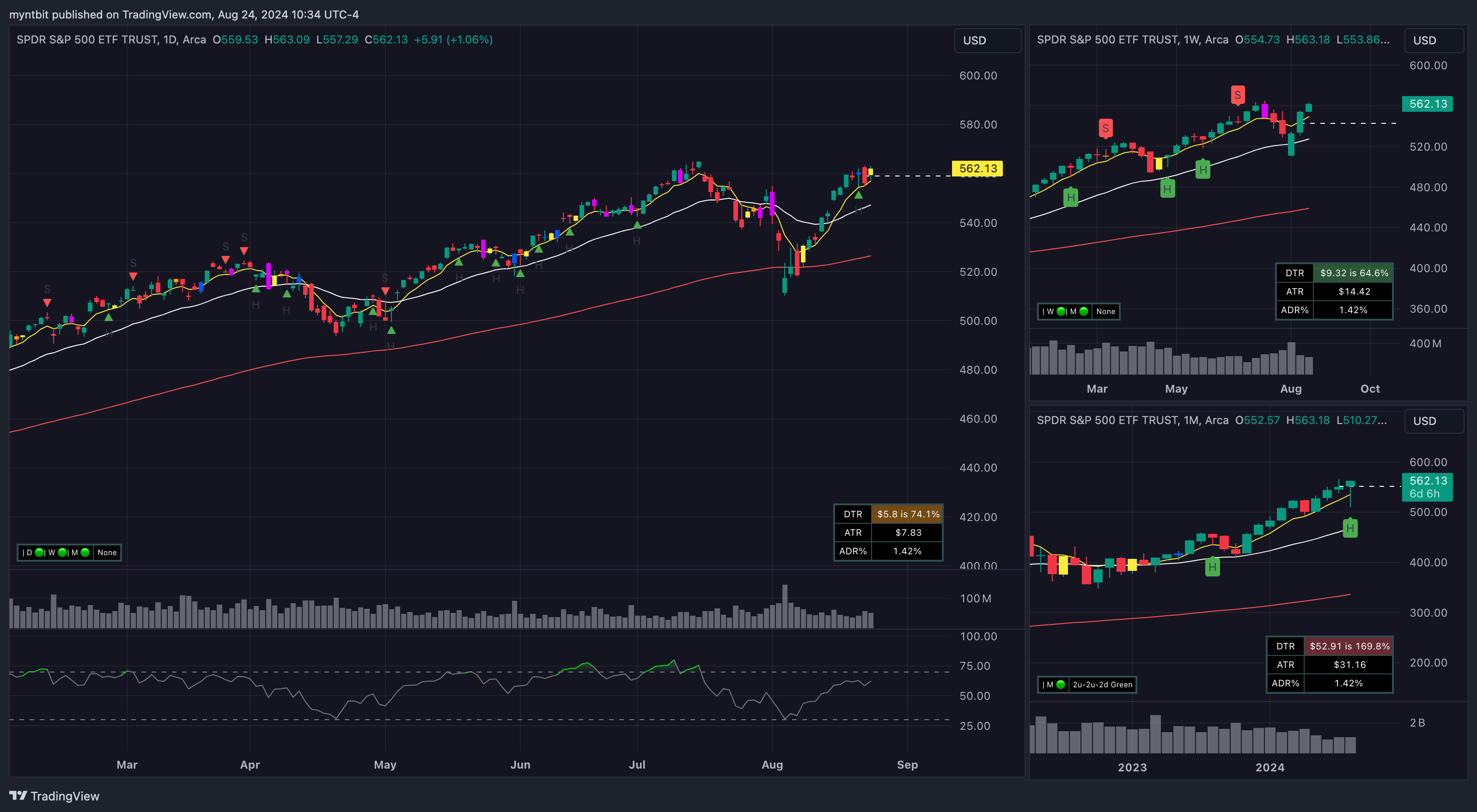The image size is (1477, 812).
Task: Click the 562.13 6d 6h countdown label on monthly chart
Action: [x=1428, y=487]
